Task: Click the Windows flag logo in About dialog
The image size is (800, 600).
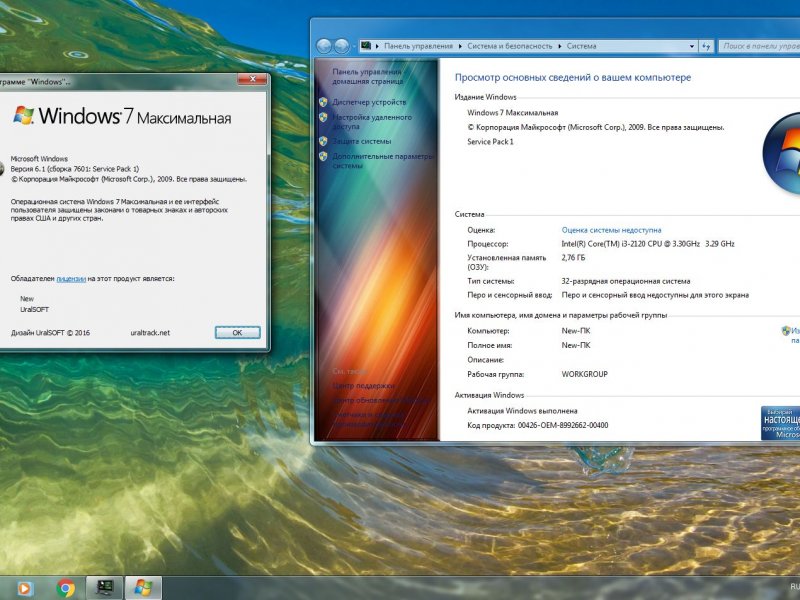Action: pyautogui.click(x=23, y=115)
